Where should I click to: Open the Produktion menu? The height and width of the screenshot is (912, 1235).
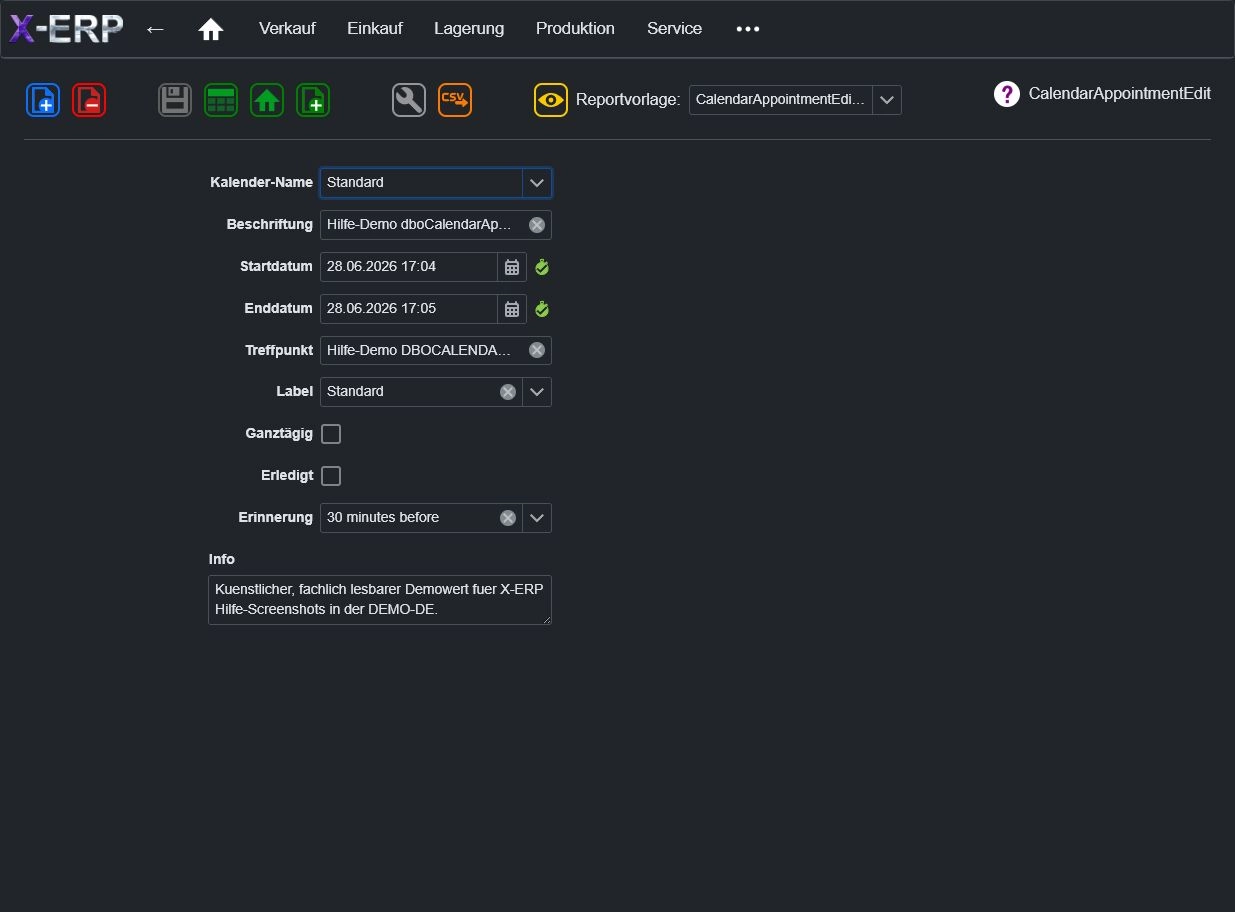pos(575,29)
